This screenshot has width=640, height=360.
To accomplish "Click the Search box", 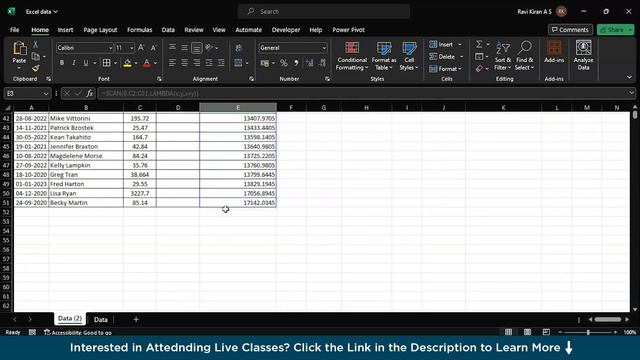I will (x=324, y=11).
